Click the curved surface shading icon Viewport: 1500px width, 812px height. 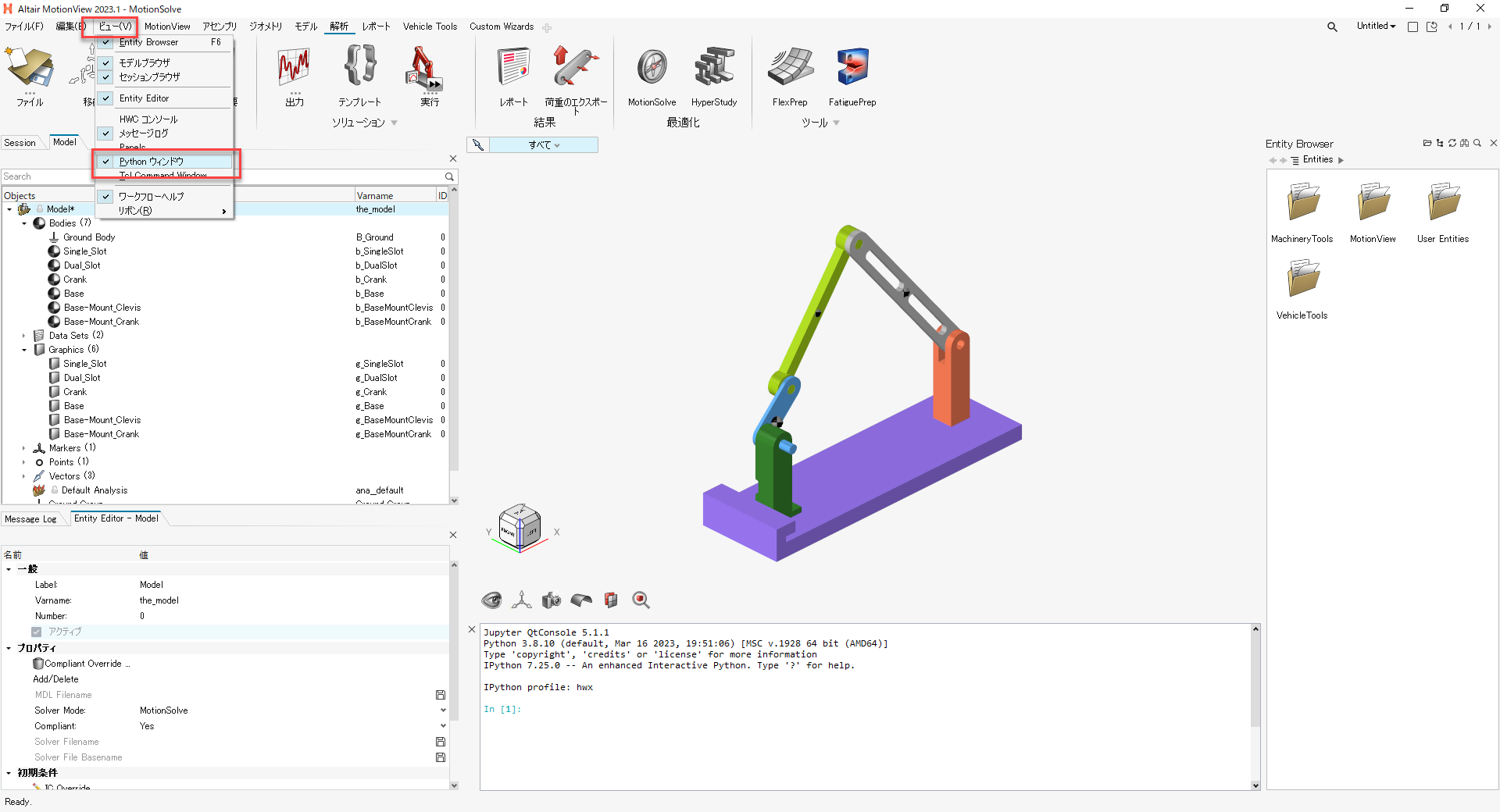(581, 600)
